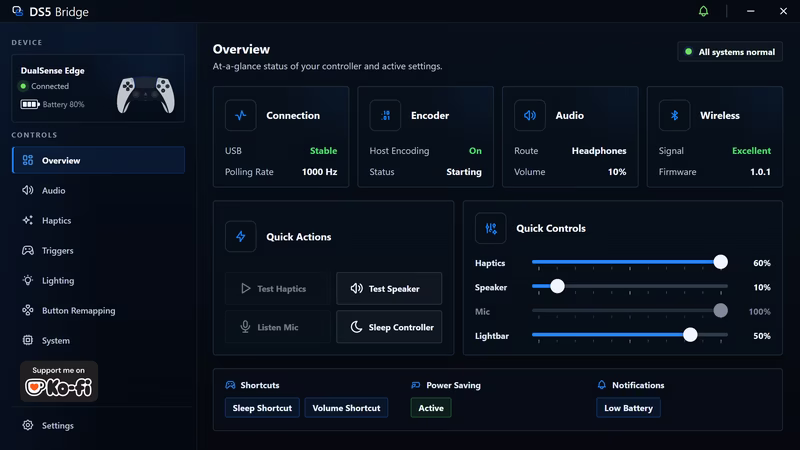Click the Shortcuts gamepad icon

click(x=230, y=385)
